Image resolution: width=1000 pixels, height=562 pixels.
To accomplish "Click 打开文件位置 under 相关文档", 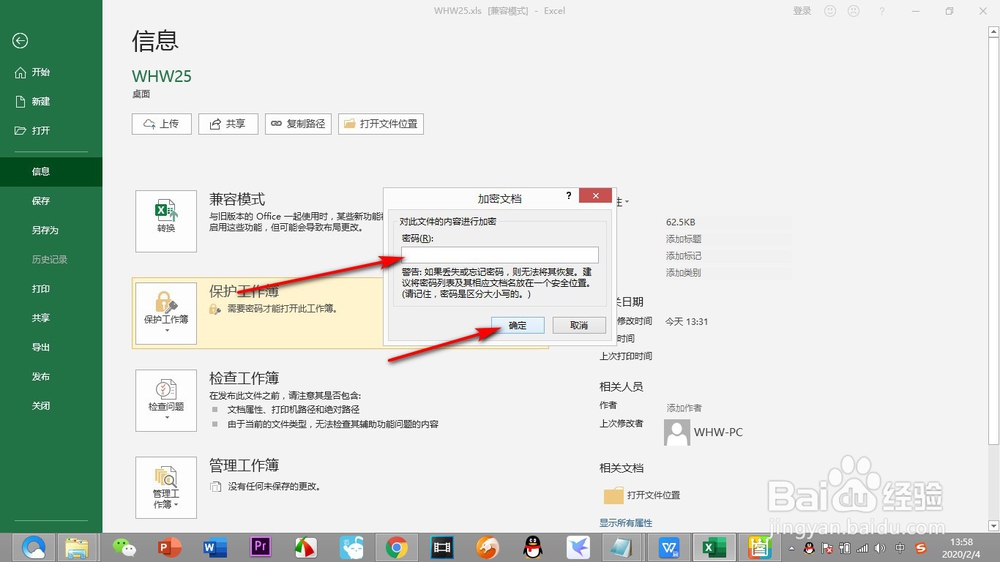I will pos(642,495).
